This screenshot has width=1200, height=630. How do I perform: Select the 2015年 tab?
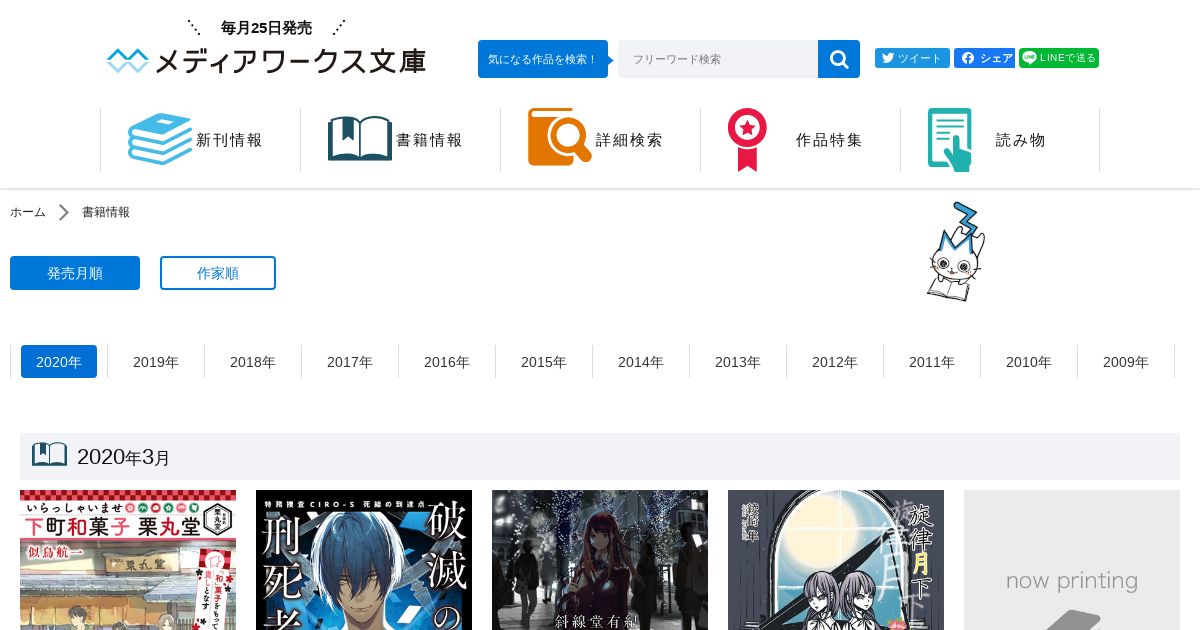pyautogui.click(x=544, y=362)
